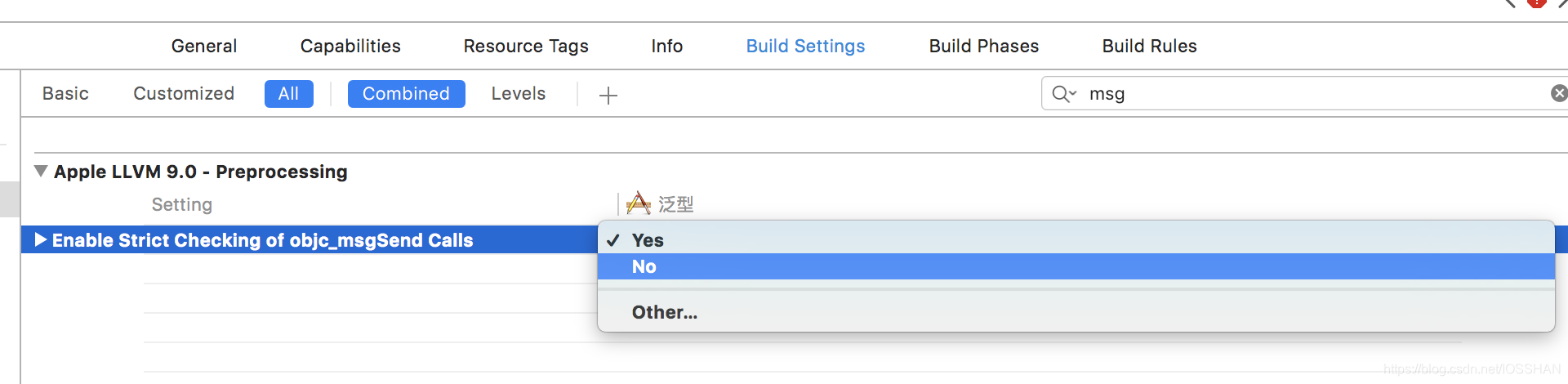This screenshot has height=384, width=1568.
Task: Open the General tab
Action: click(204, 47)
